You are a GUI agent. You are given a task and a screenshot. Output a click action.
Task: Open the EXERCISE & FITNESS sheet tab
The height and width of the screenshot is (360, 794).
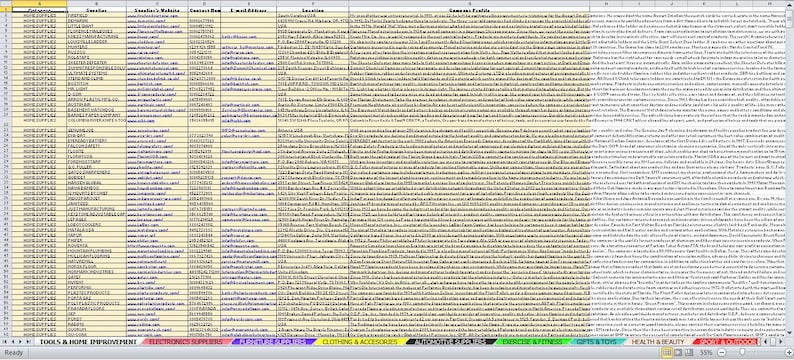(x=533, y=342)
